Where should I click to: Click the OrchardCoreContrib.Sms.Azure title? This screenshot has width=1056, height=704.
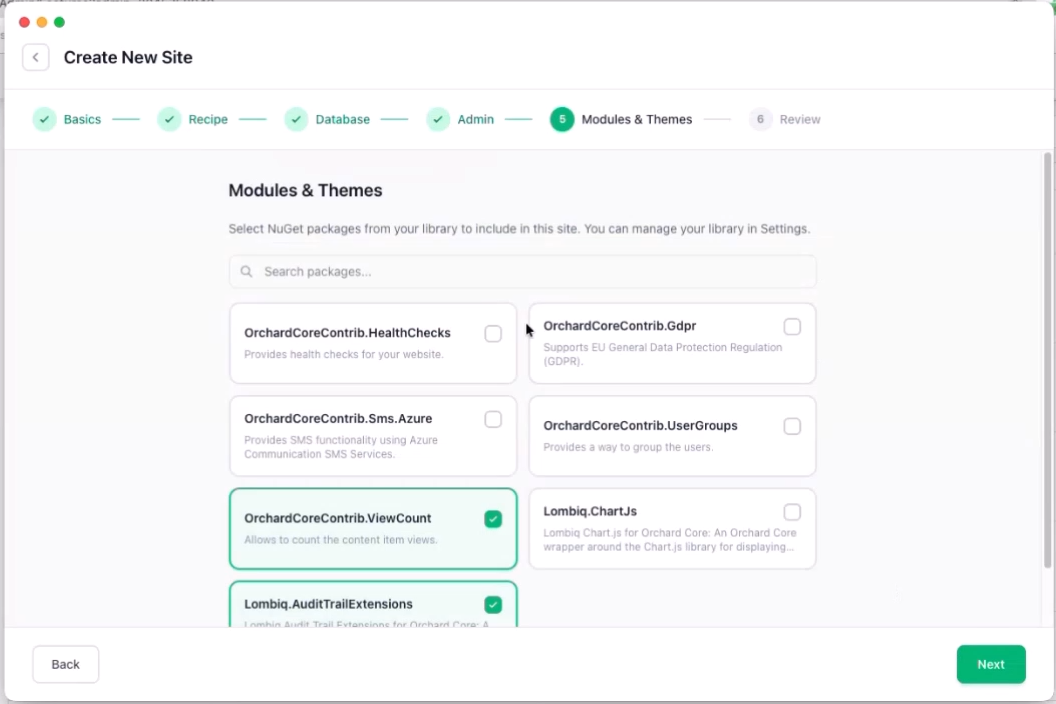coord(338,418)
